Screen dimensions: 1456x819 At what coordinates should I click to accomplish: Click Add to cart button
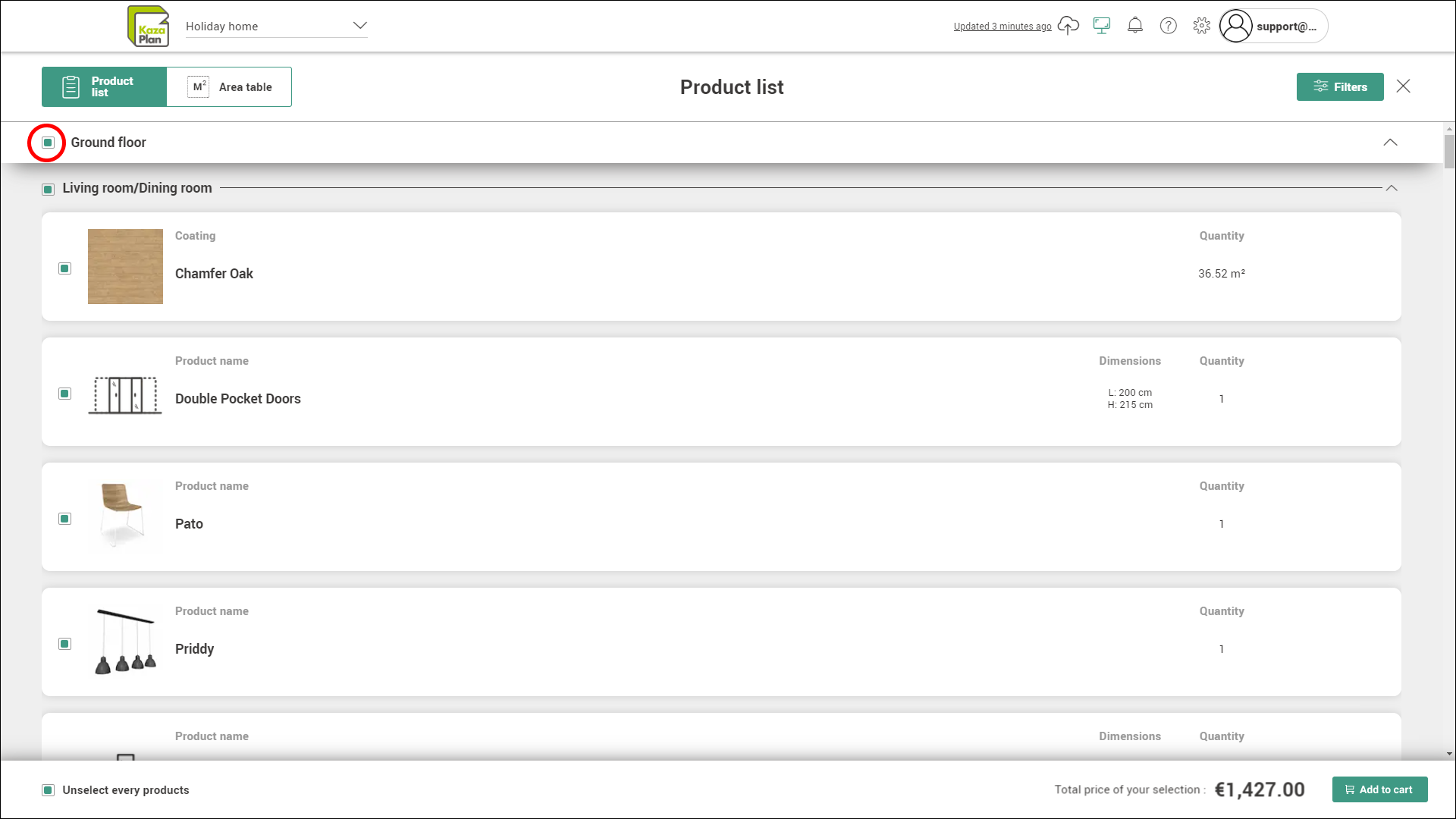[x=1379, y=789]
